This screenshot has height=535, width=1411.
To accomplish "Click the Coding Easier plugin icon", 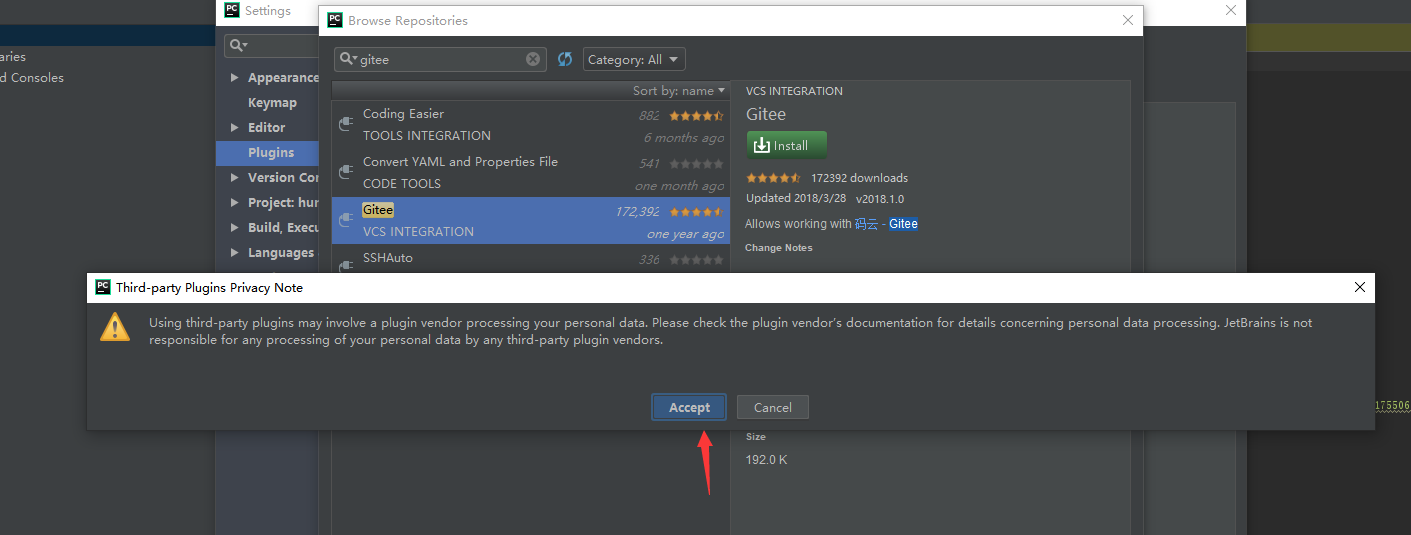I will pos(346,124).
